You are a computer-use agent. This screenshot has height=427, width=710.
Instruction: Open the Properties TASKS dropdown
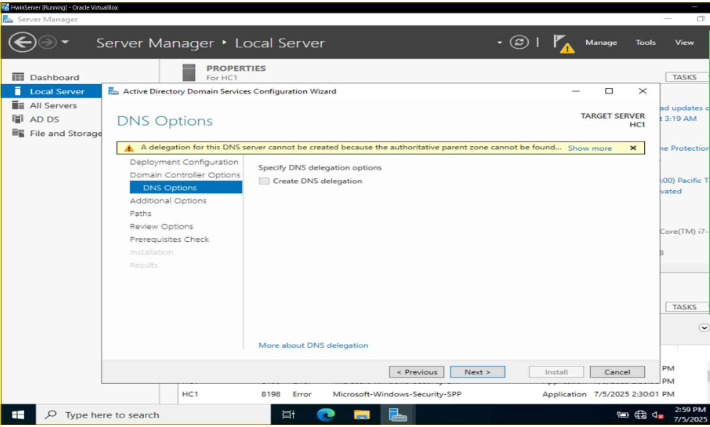coord(687,77)
